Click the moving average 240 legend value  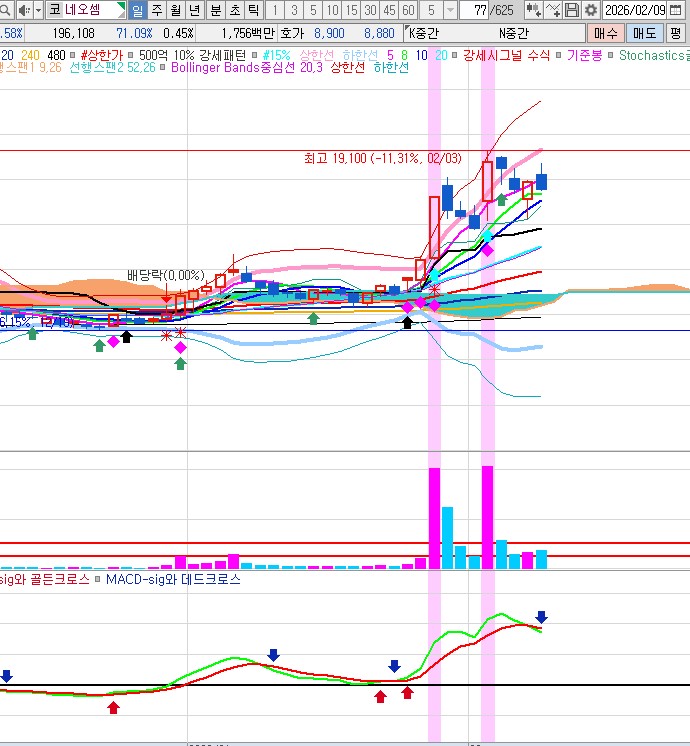[30, 55]
